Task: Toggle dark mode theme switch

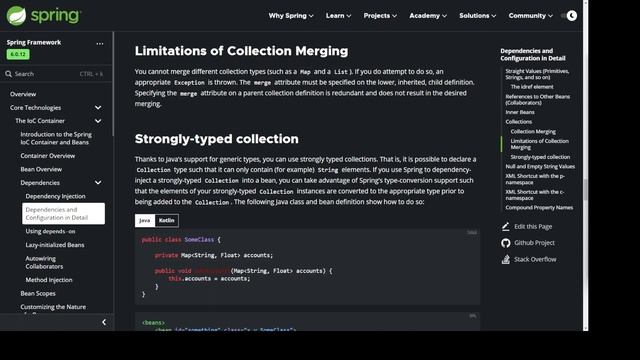Action: click(x=569, y=16)
